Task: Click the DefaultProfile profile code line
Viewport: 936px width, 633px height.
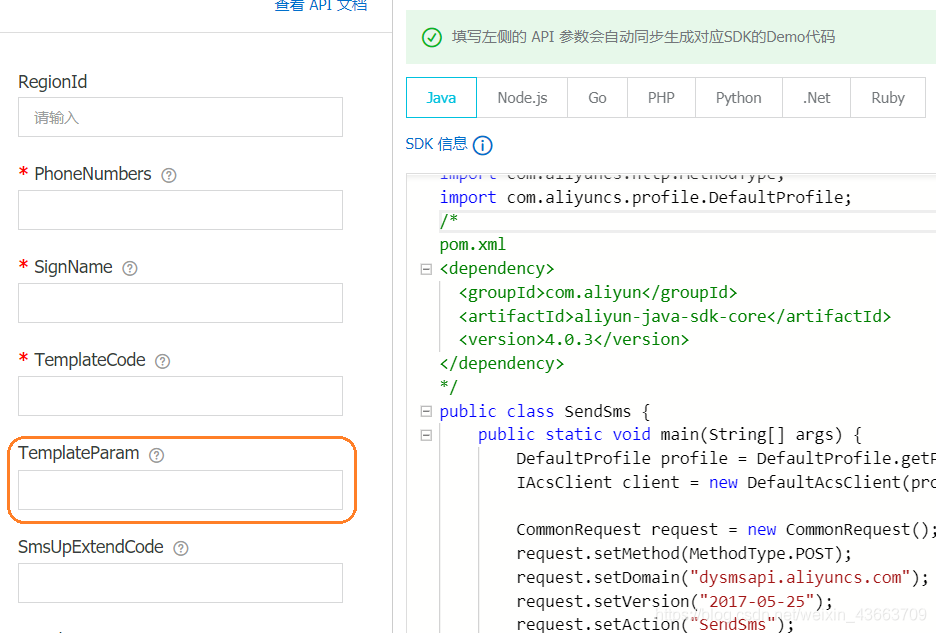Action: click(726, 459)
